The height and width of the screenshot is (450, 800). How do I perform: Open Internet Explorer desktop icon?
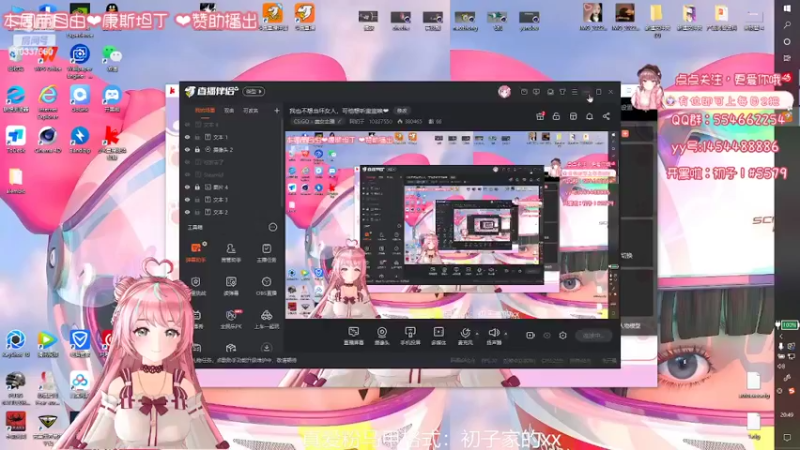[48, 102]
